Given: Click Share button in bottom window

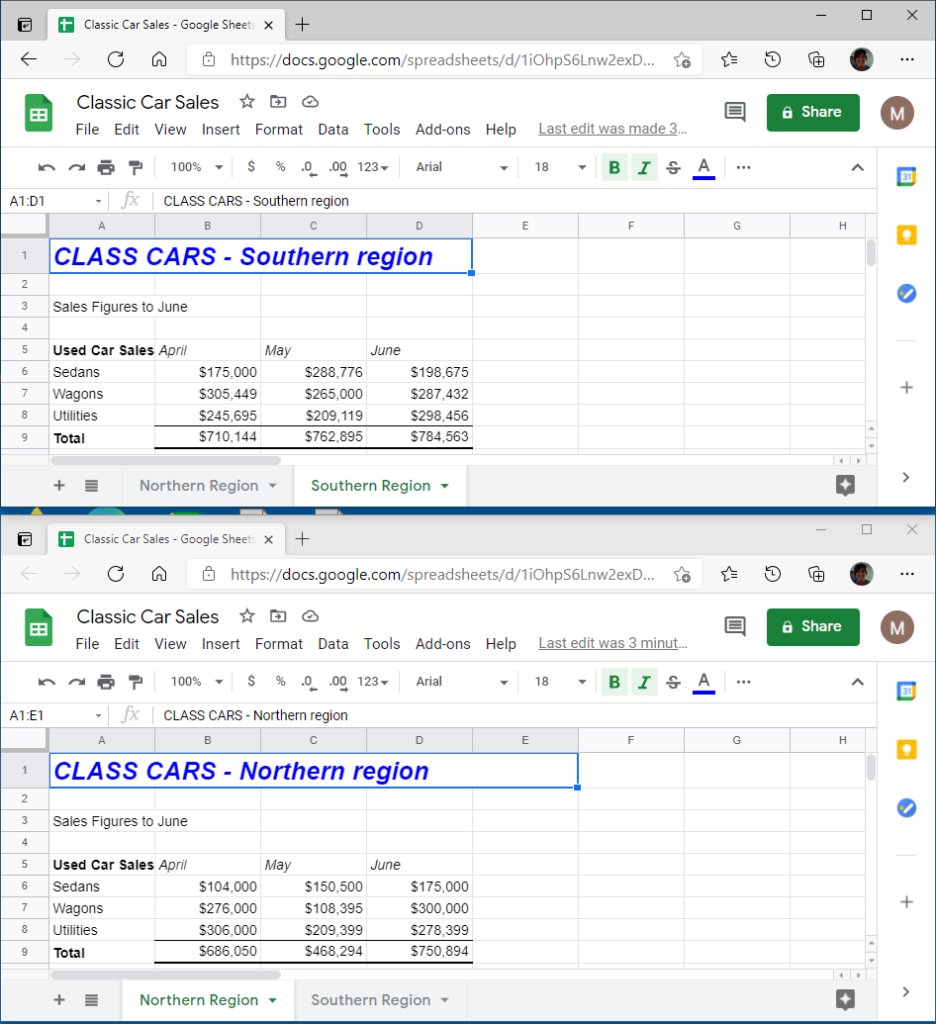Looking at the screenshot, I should [813, 627].
